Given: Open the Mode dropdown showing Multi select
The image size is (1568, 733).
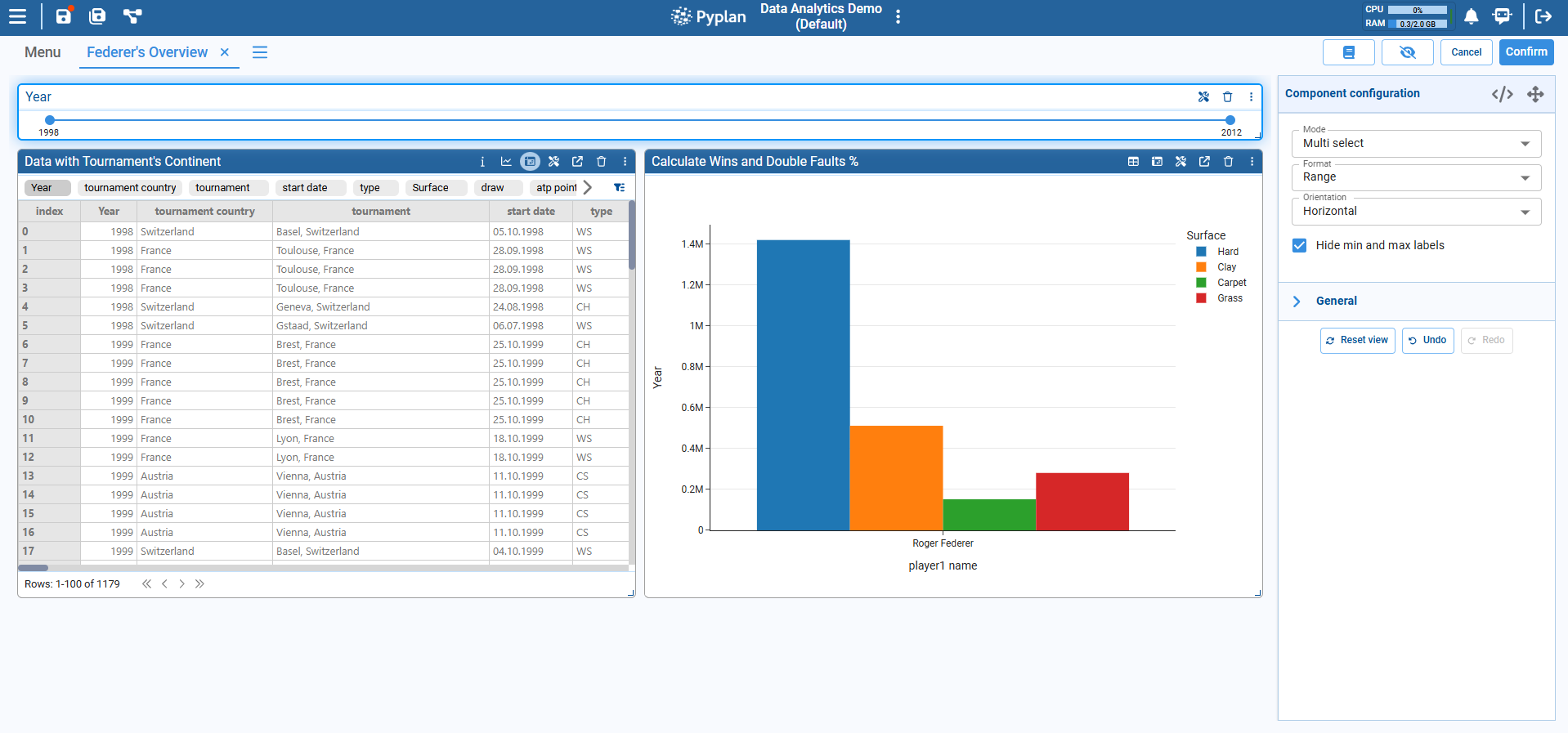Looking at the screenshot, I should pyautogui.click(x=1416, y=144).
